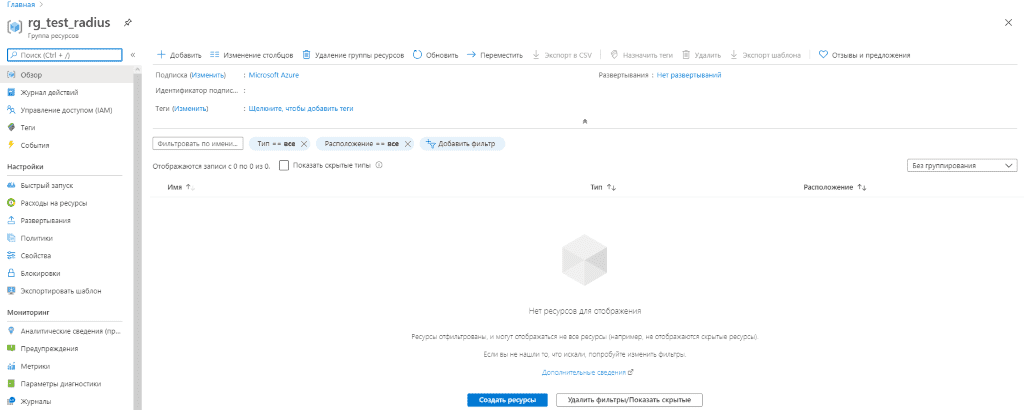Viewport: 1024px width, 410px height.
Task: Remove the Тип == все filter
Action: click(x=304, y=144)
